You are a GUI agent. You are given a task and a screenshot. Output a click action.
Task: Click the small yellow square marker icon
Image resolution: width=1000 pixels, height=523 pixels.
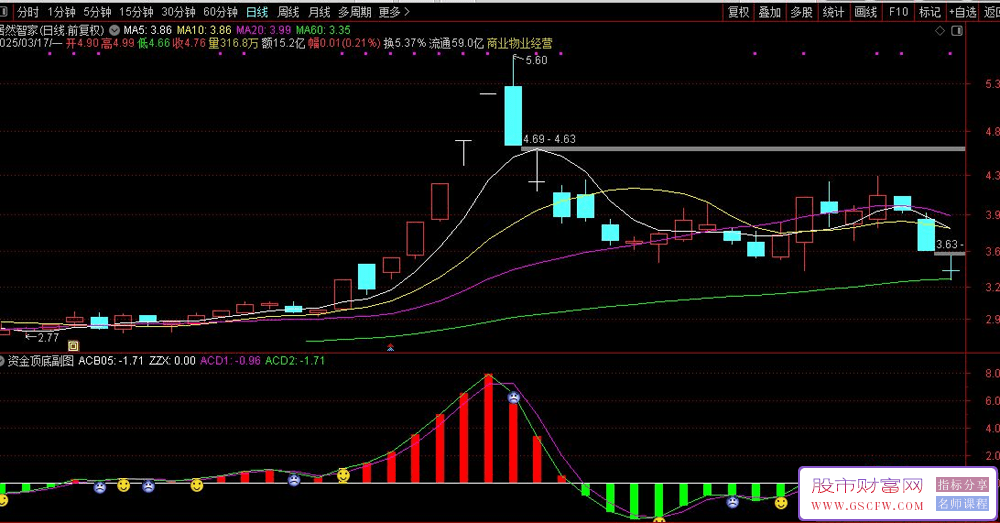click(73, 346)
